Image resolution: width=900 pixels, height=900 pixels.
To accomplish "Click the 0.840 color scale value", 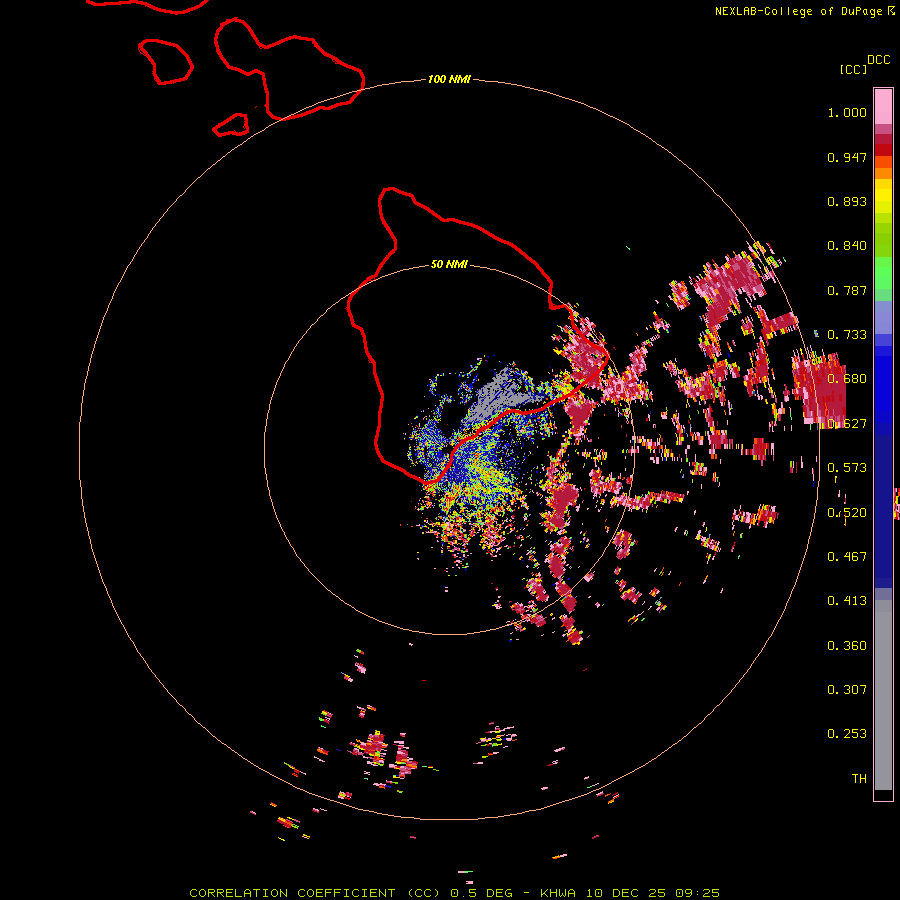I will coord(847,246).
